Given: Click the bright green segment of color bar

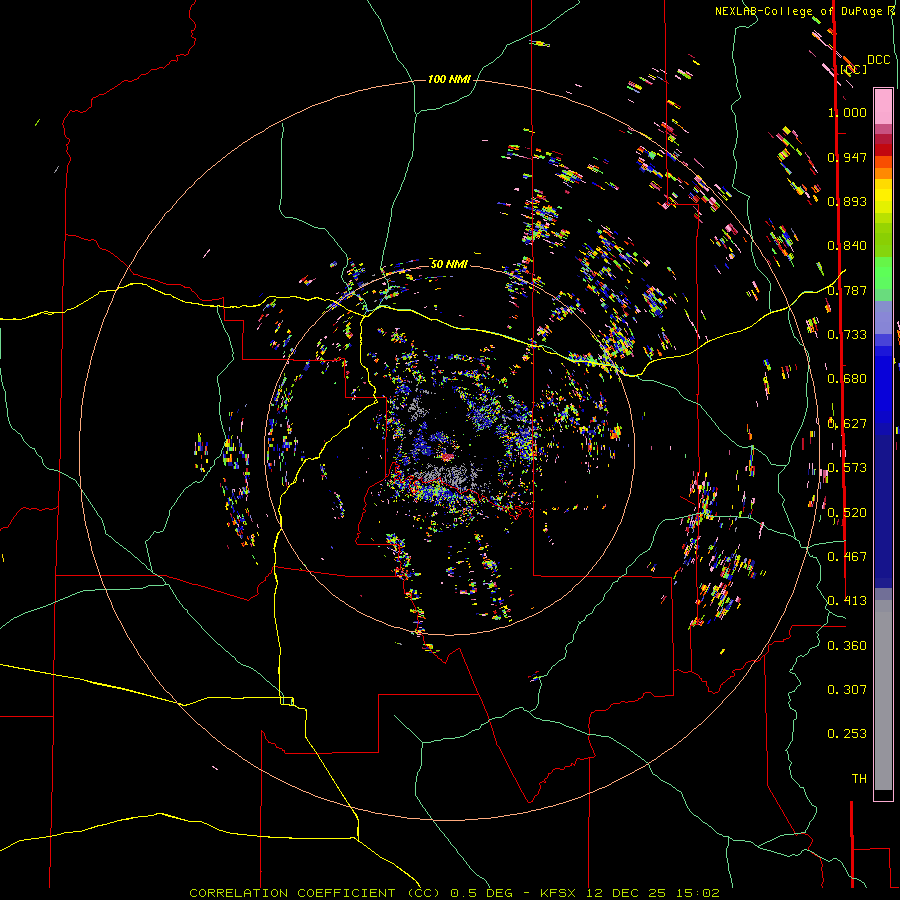Looking at the screenshot, I should [x=883, y=273].
